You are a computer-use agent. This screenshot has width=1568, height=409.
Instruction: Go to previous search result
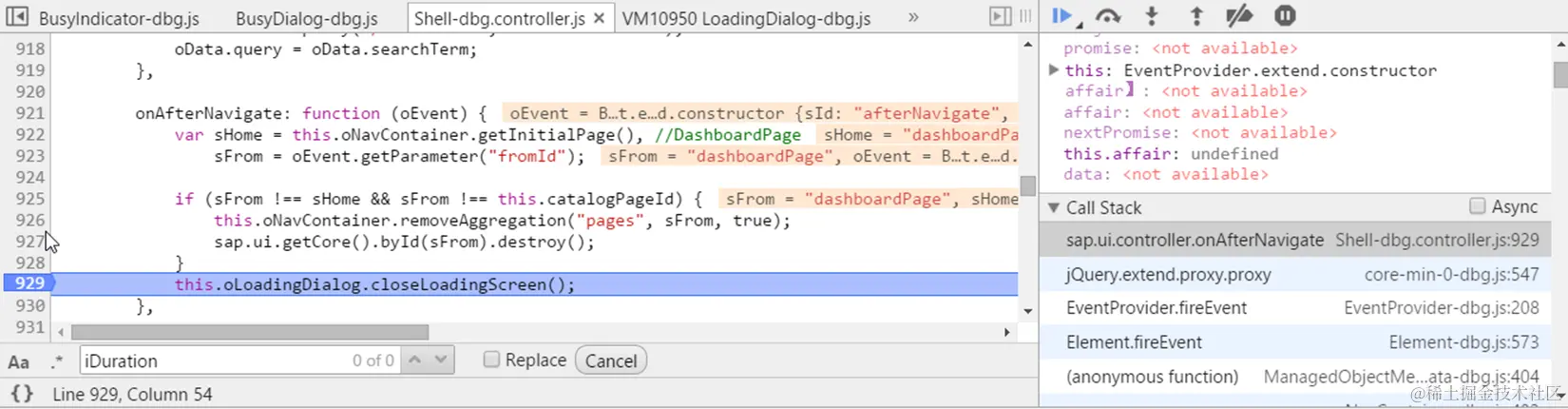pos(414,360)
